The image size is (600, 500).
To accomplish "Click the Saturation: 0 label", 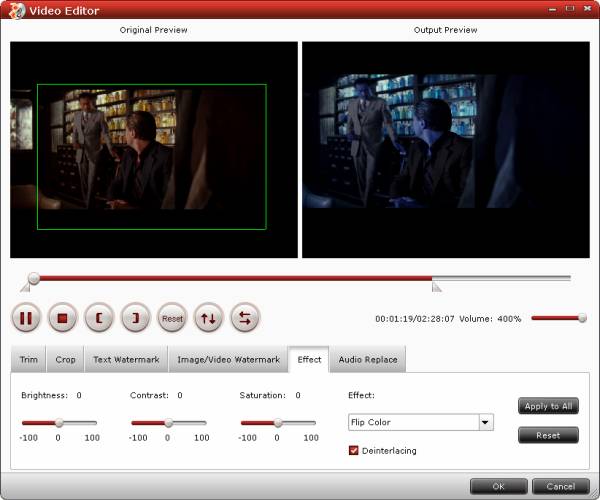I will coord(270,395).
